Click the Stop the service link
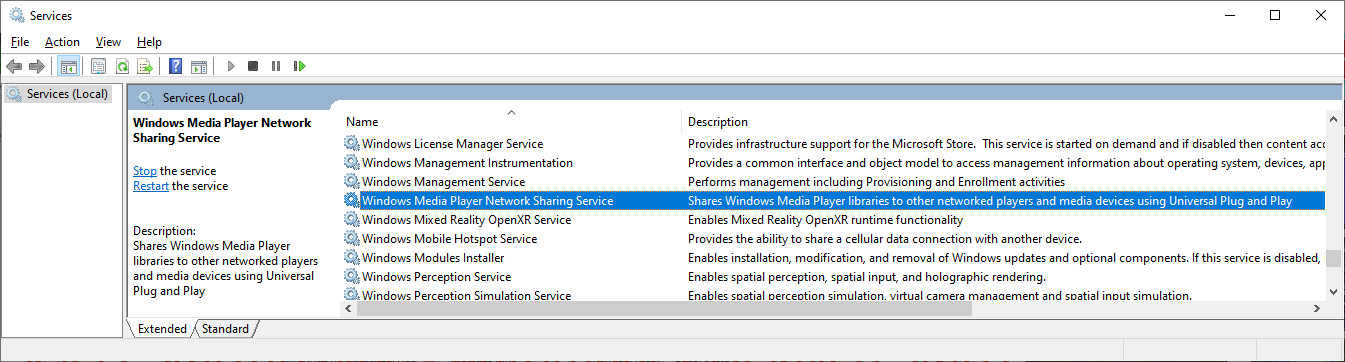1345x362 pixels. (145, 171)
